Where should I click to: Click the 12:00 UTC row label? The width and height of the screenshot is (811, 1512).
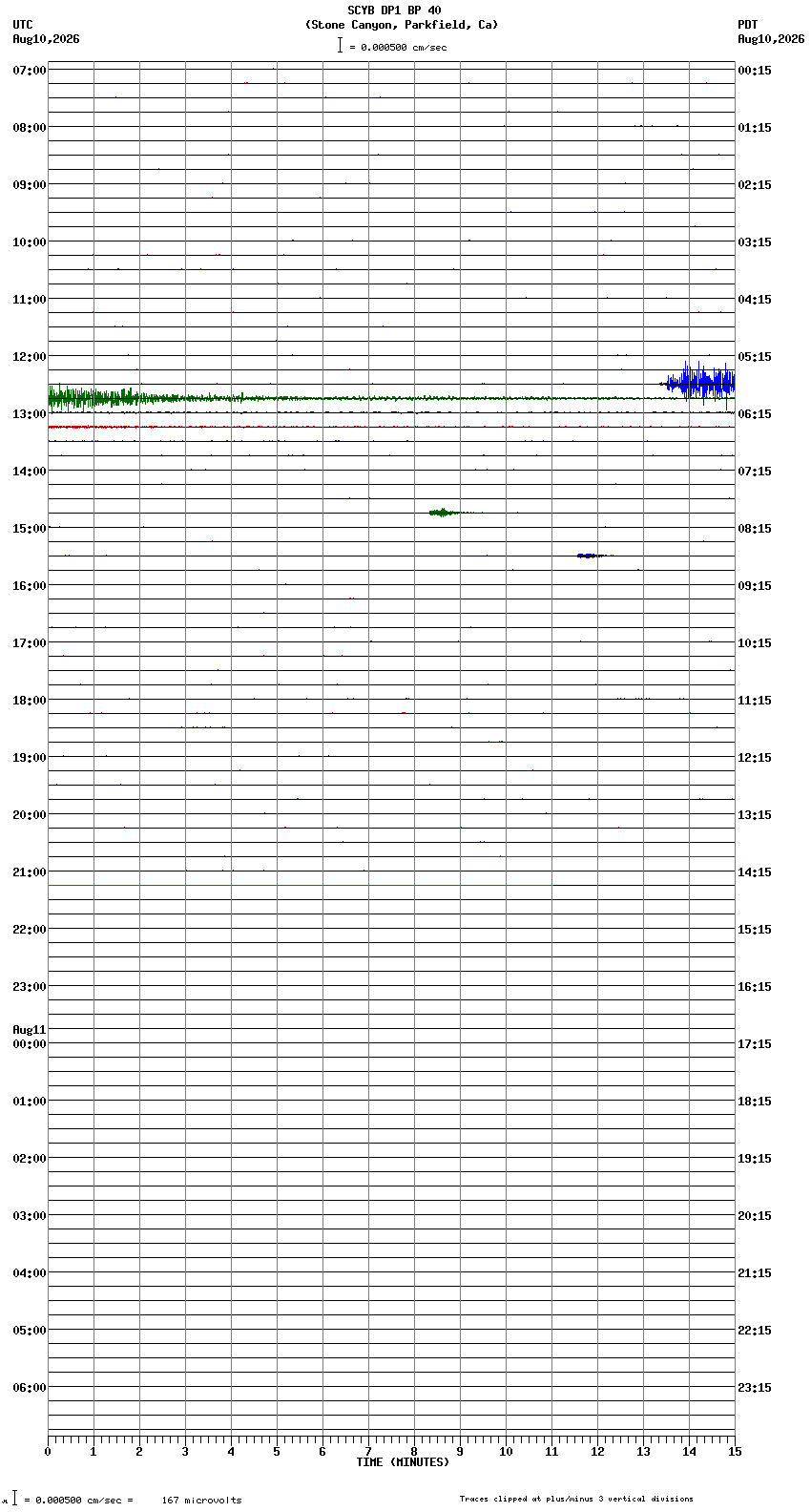click(x=30, y=357)
